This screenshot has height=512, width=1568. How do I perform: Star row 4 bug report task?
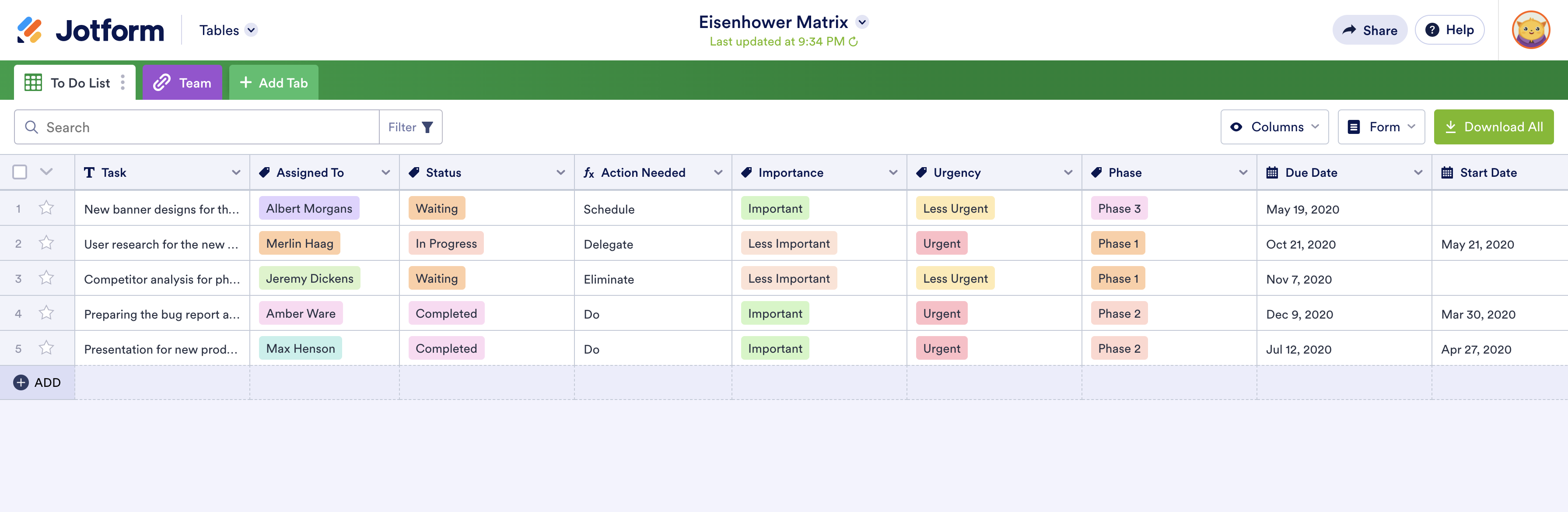46,313
